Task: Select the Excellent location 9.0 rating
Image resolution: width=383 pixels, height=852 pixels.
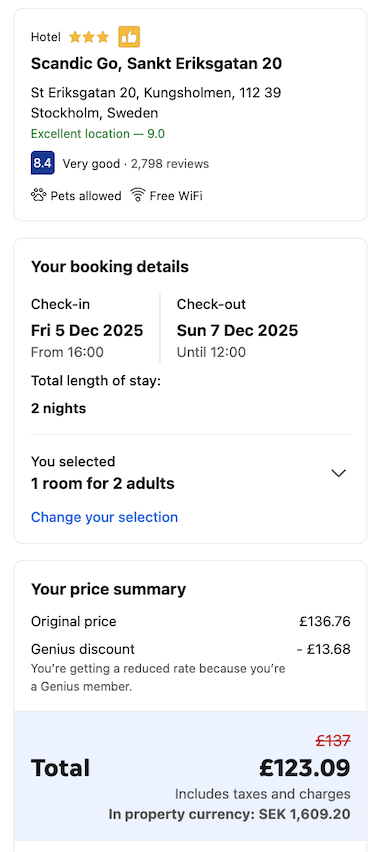Action: coord(98,134)
